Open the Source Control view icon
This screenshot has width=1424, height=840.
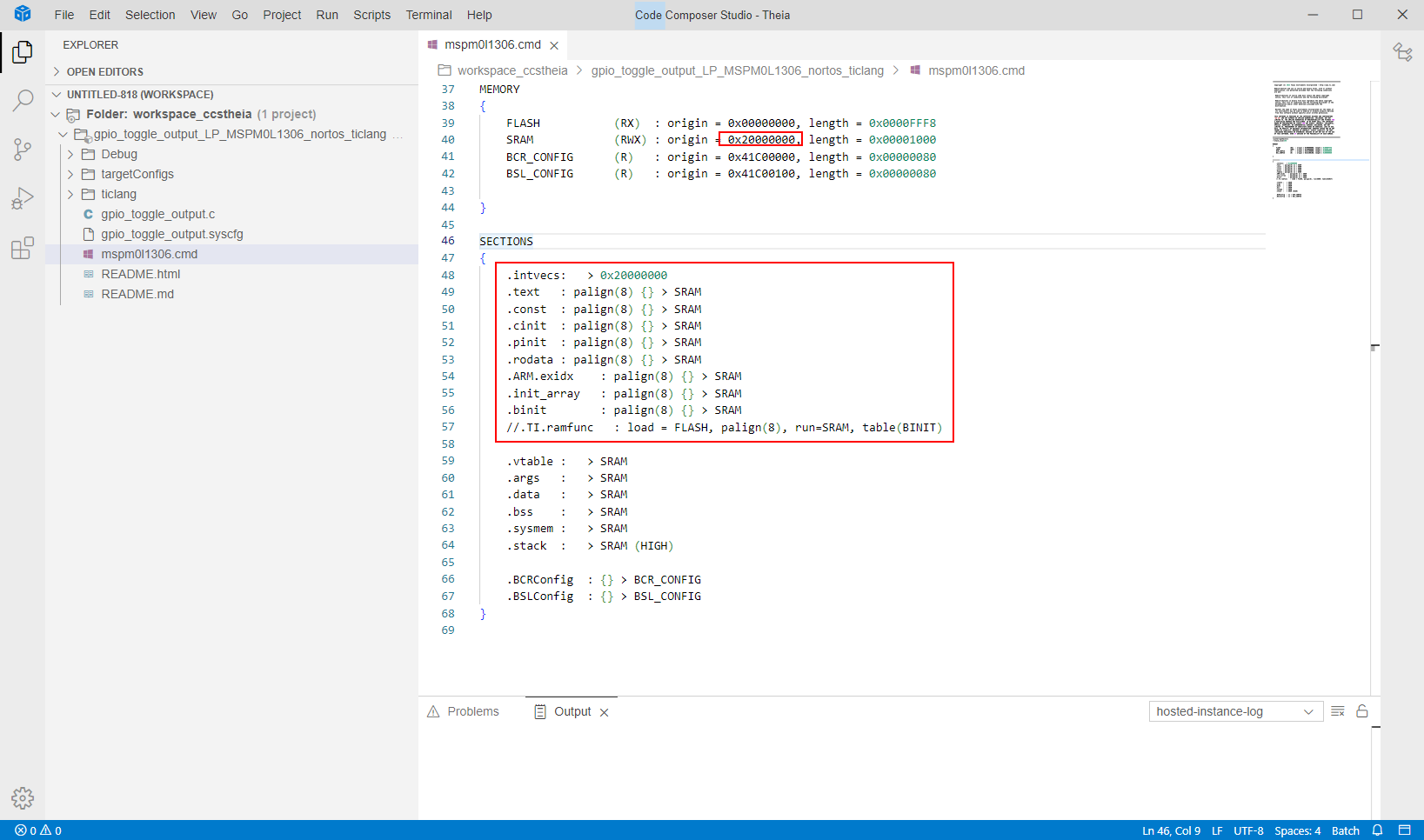click(x=23, y=150)
